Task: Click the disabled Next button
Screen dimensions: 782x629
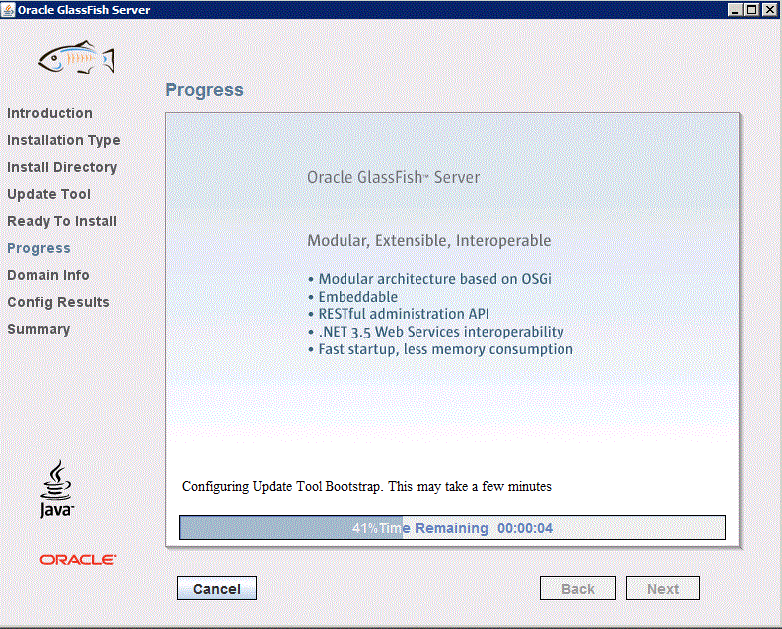Action: [x=663, y=589]
